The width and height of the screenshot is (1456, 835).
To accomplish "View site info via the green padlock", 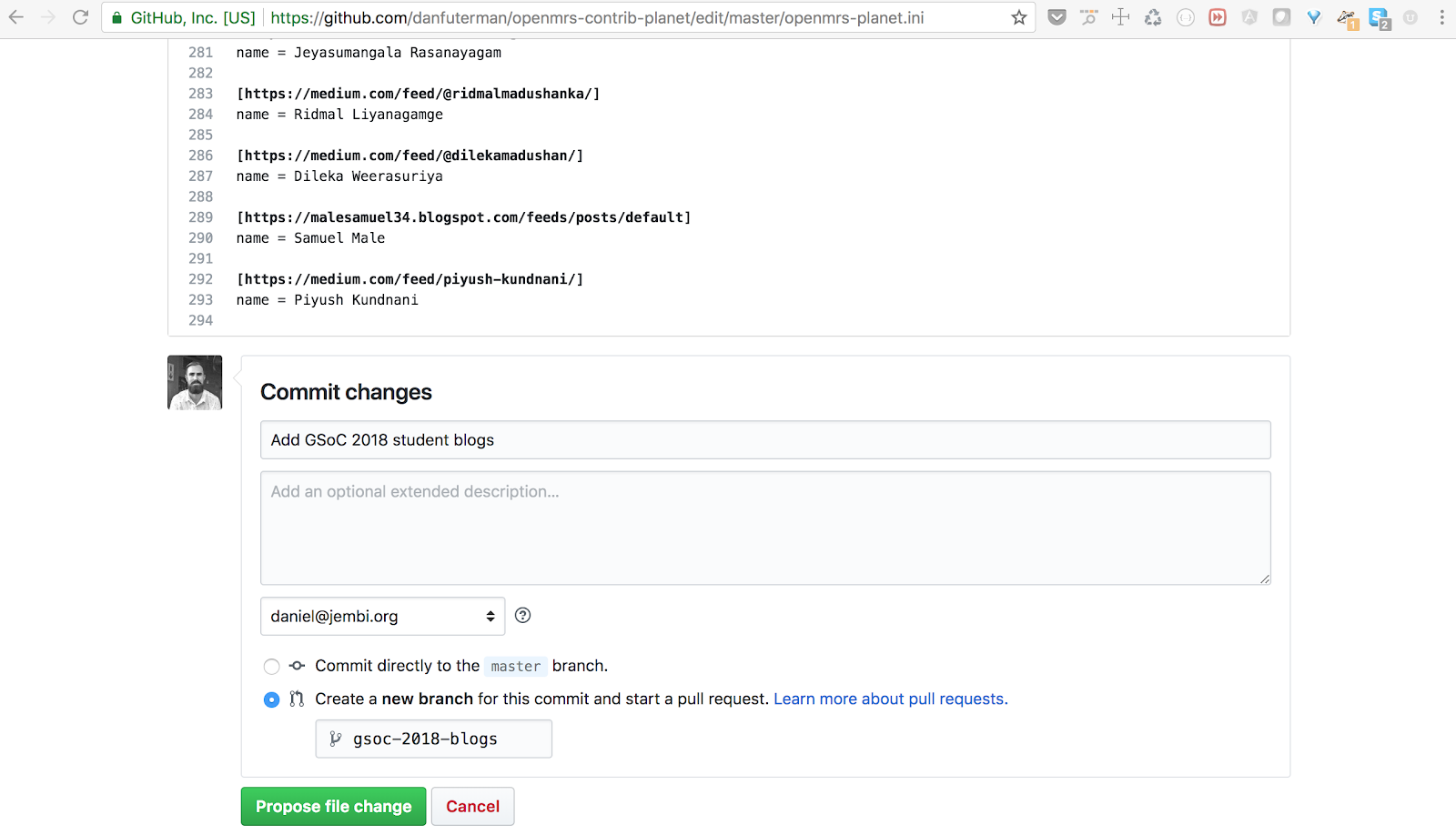I will pyautogui.click(x=116, y=17).
